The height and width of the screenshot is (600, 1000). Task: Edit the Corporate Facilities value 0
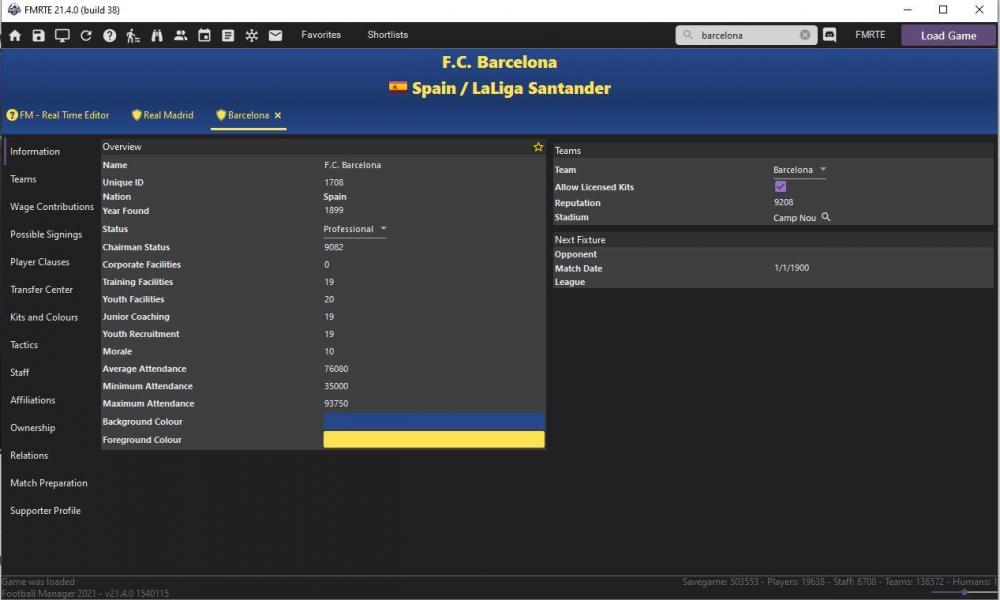[327, 265]
